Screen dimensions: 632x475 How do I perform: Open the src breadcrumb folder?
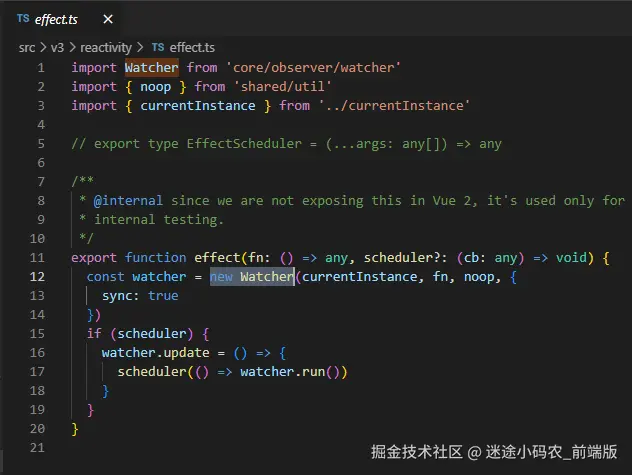point(27,48)
